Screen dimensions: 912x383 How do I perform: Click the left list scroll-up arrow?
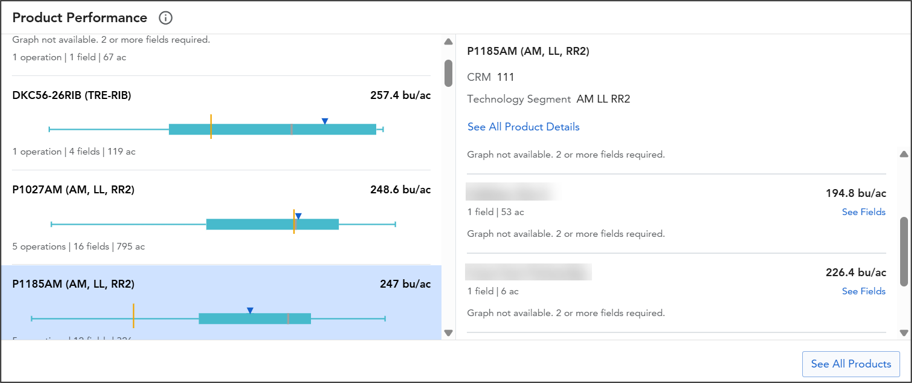(448, 42)
